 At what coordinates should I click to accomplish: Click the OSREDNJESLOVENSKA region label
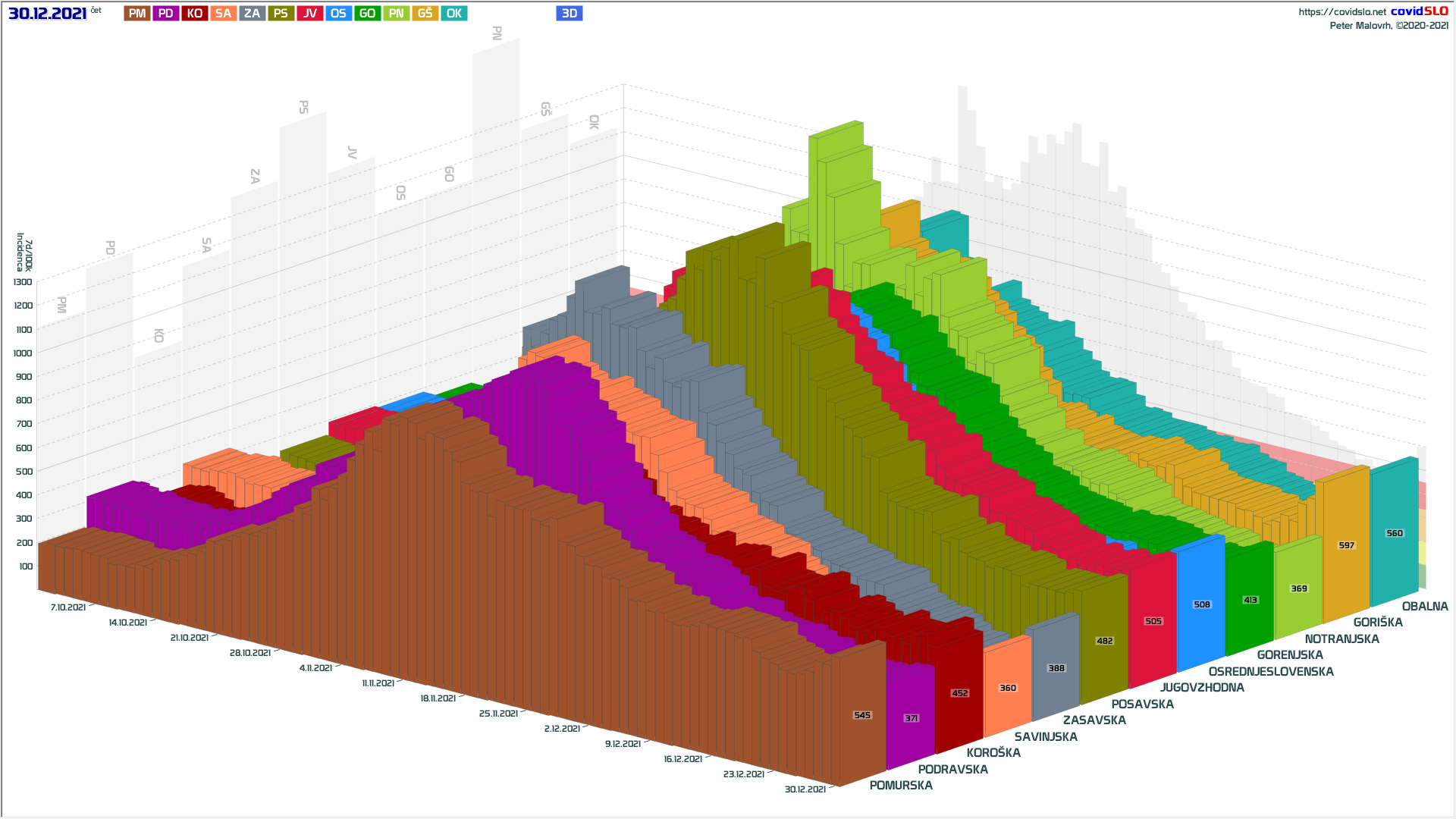tap(1271, 672)
